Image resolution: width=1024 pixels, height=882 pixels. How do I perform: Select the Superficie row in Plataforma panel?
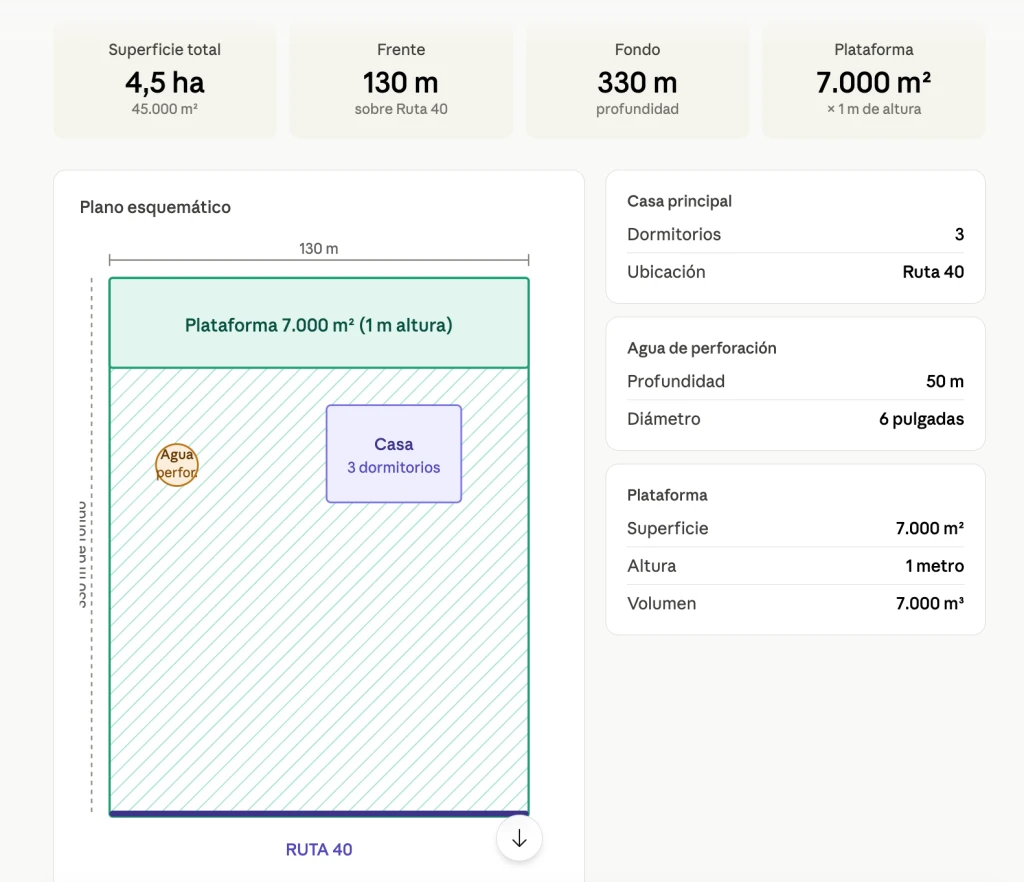click(x=795, y=528)
